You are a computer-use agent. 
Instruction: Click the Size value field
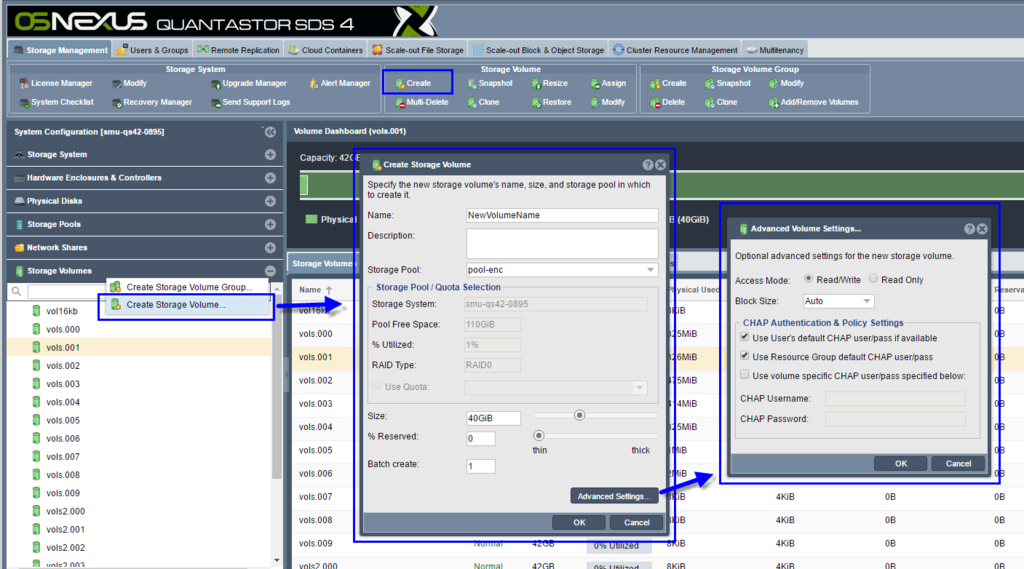point(493,418)
